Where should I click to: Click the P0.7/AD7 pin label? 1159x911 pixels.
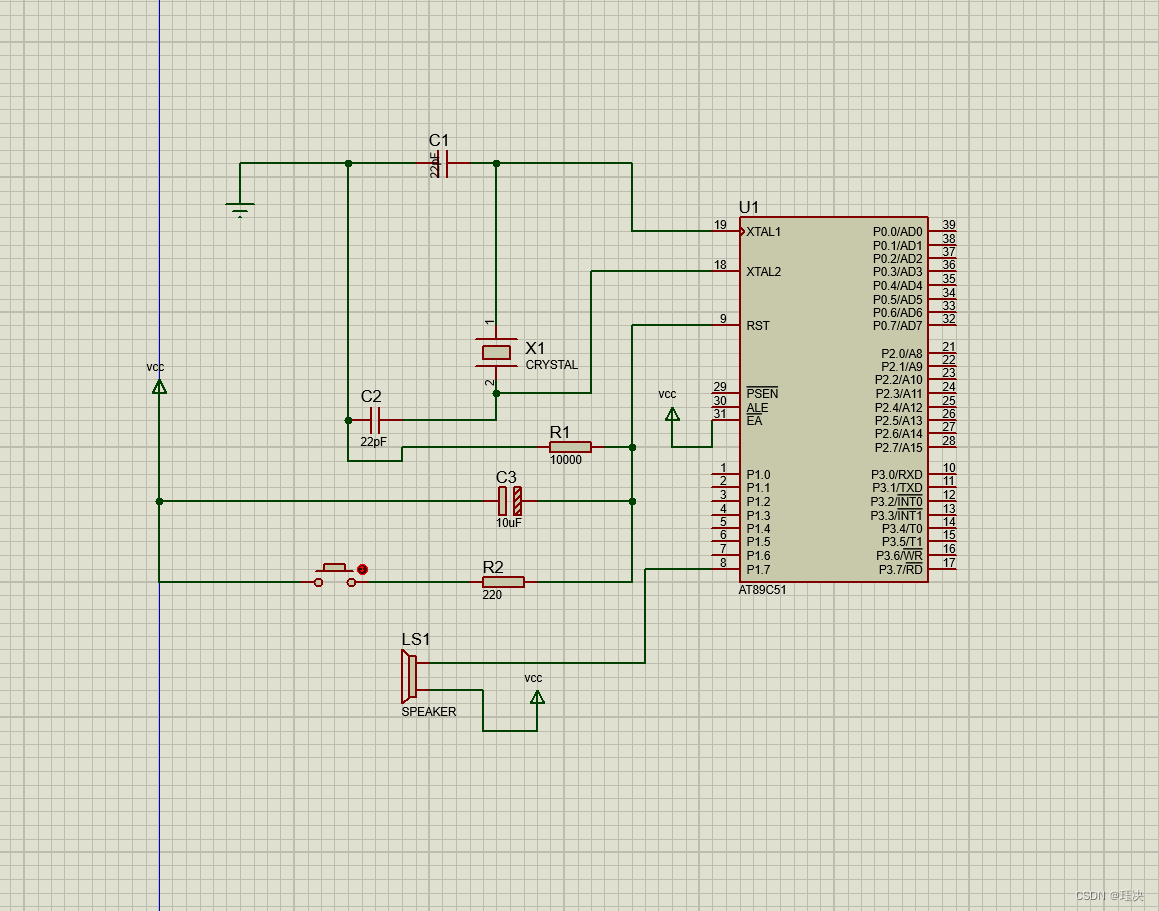pos(897,325)
